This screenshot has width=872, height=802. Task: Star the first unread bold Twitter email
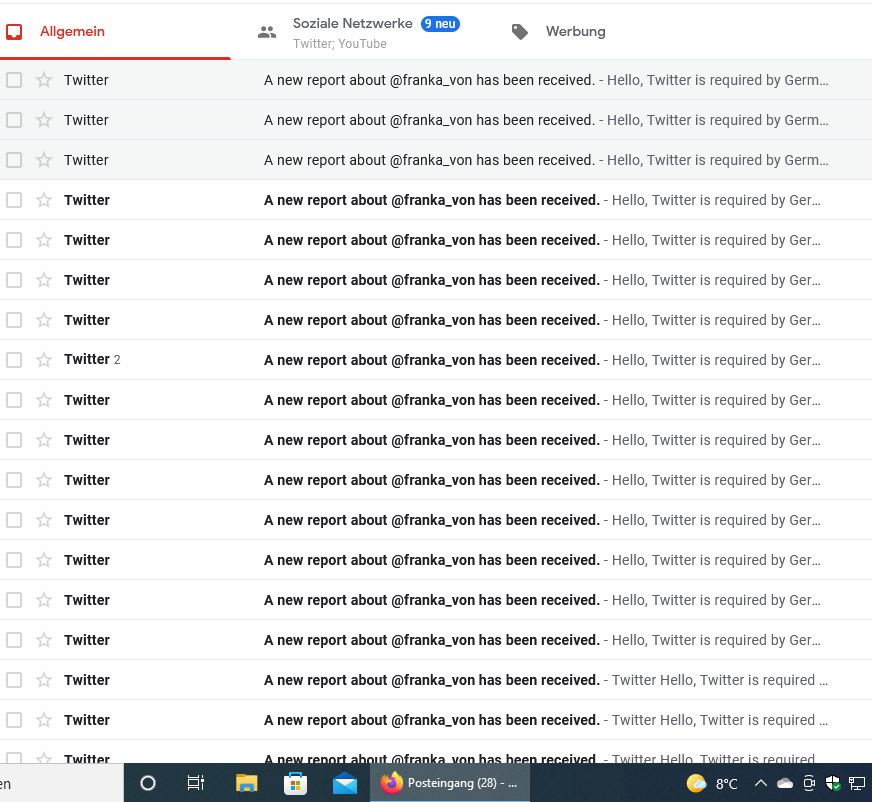coord(44,200)
